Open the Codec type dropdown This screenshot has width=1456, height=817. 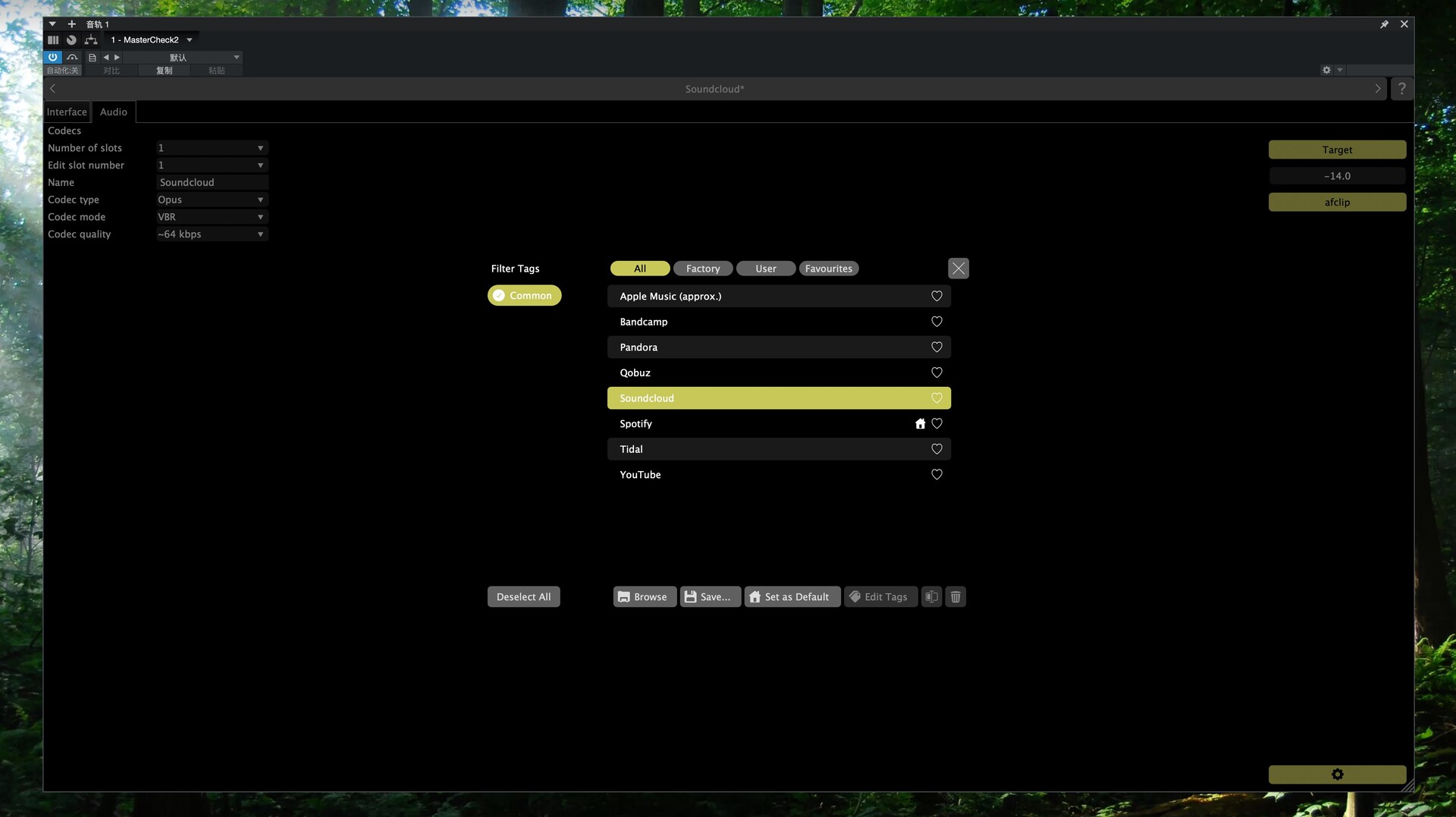pyautogui.click(x=212, y=200)
